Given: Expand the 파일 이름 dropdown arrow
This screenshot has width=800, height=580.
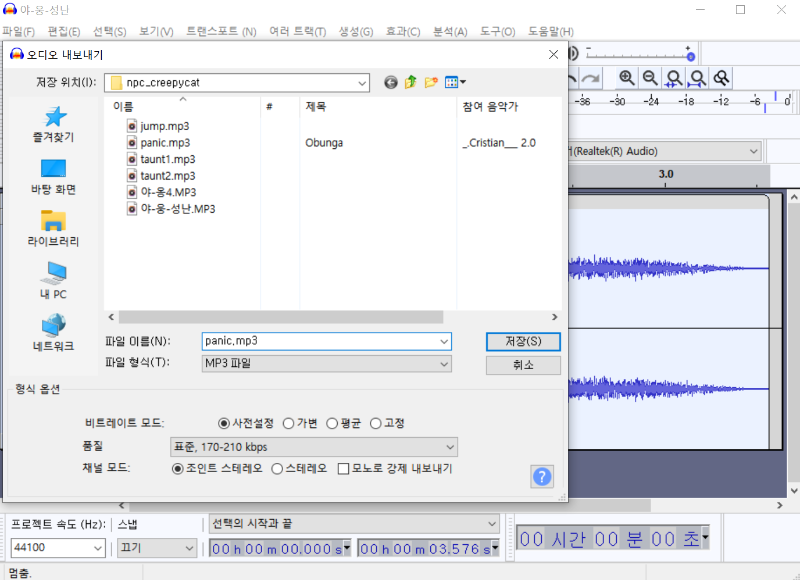Looking at the screenshot, I should (444, 341).
